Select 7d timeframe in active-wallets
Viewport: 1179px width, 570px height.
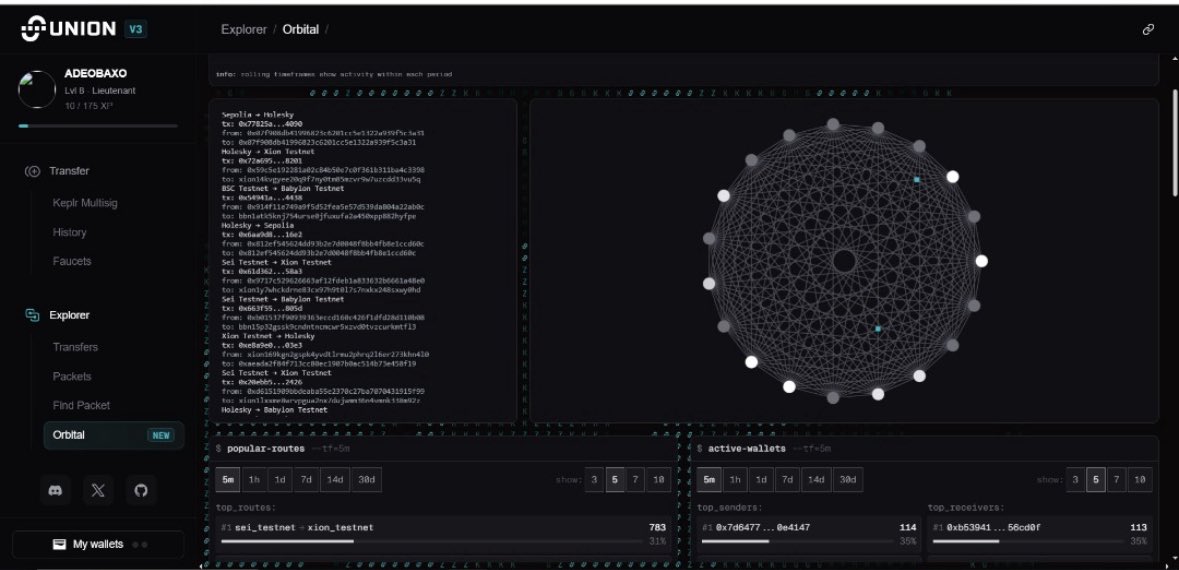click(x=787, y=480)
